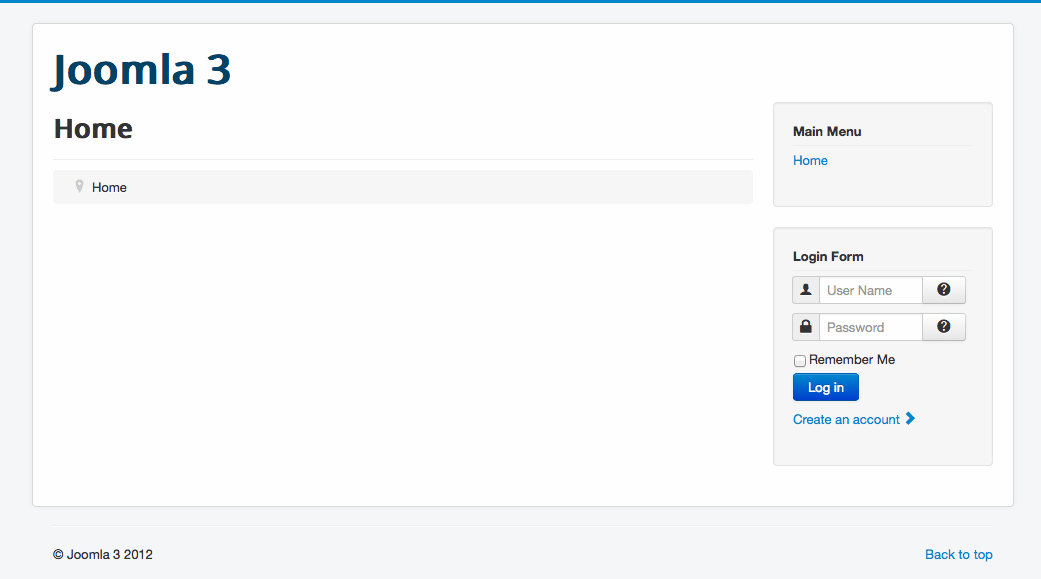The height and width of the screenshot is (579, 1041).
Task: Click the breadcrumb location pin icon
Action: tap(80, 186)
